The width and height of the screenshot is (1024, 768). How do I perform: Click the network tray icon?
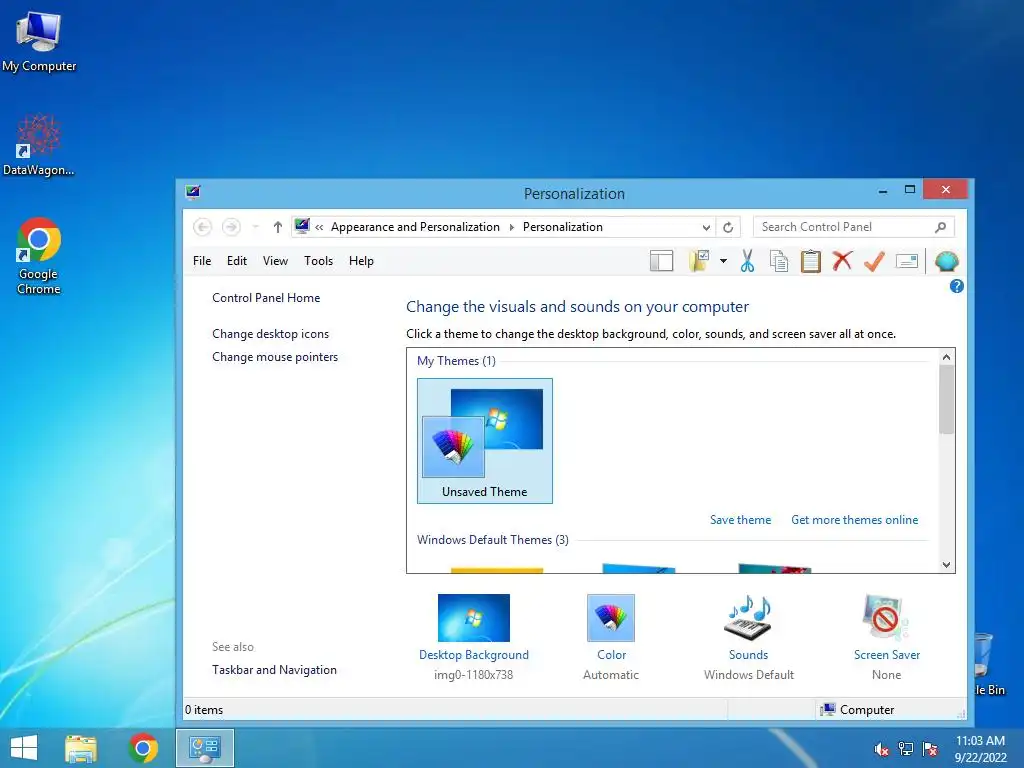point(906,749)
